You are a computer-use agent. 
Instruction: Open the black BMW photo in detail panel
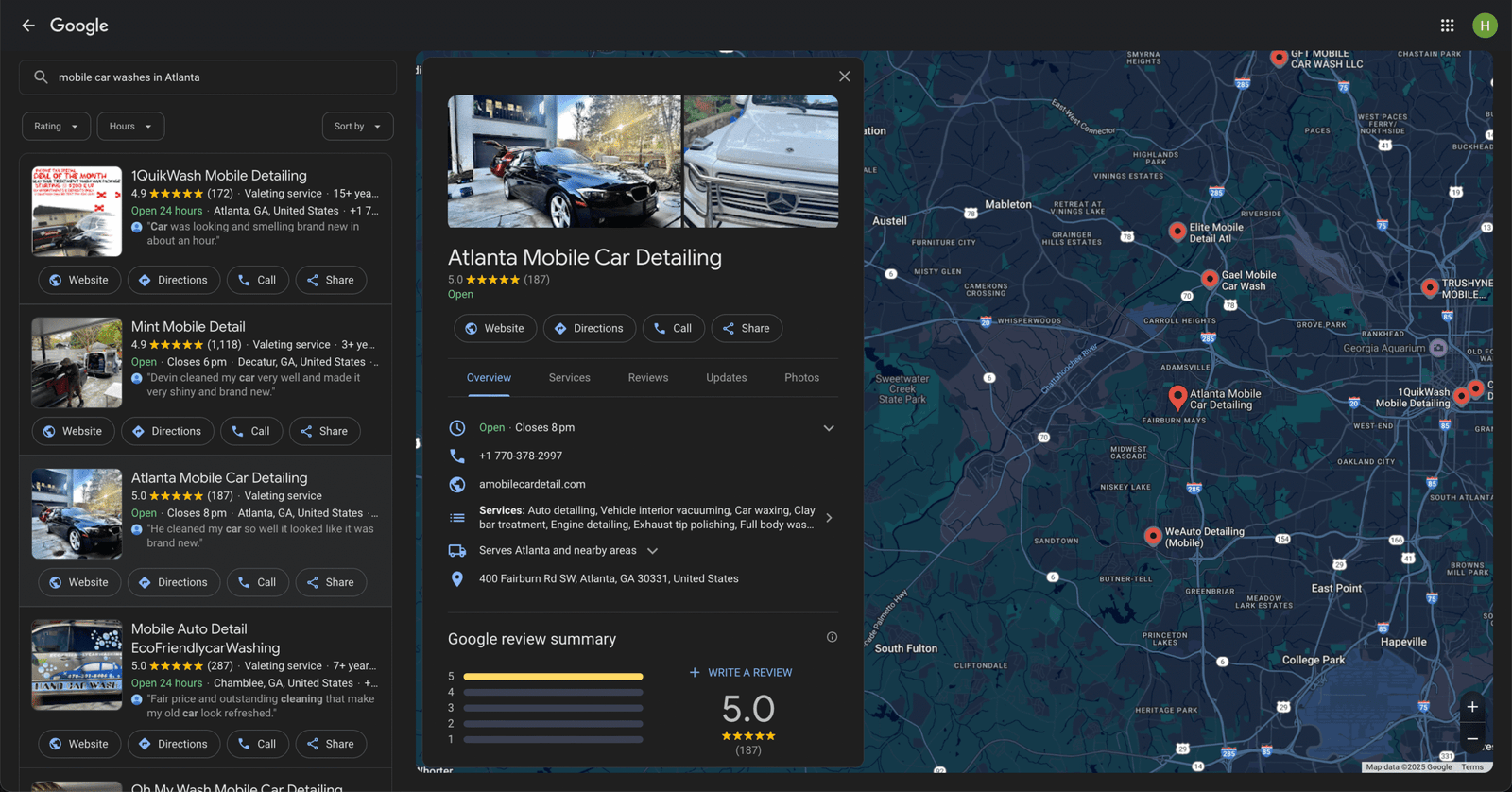[x=564, y=162]
